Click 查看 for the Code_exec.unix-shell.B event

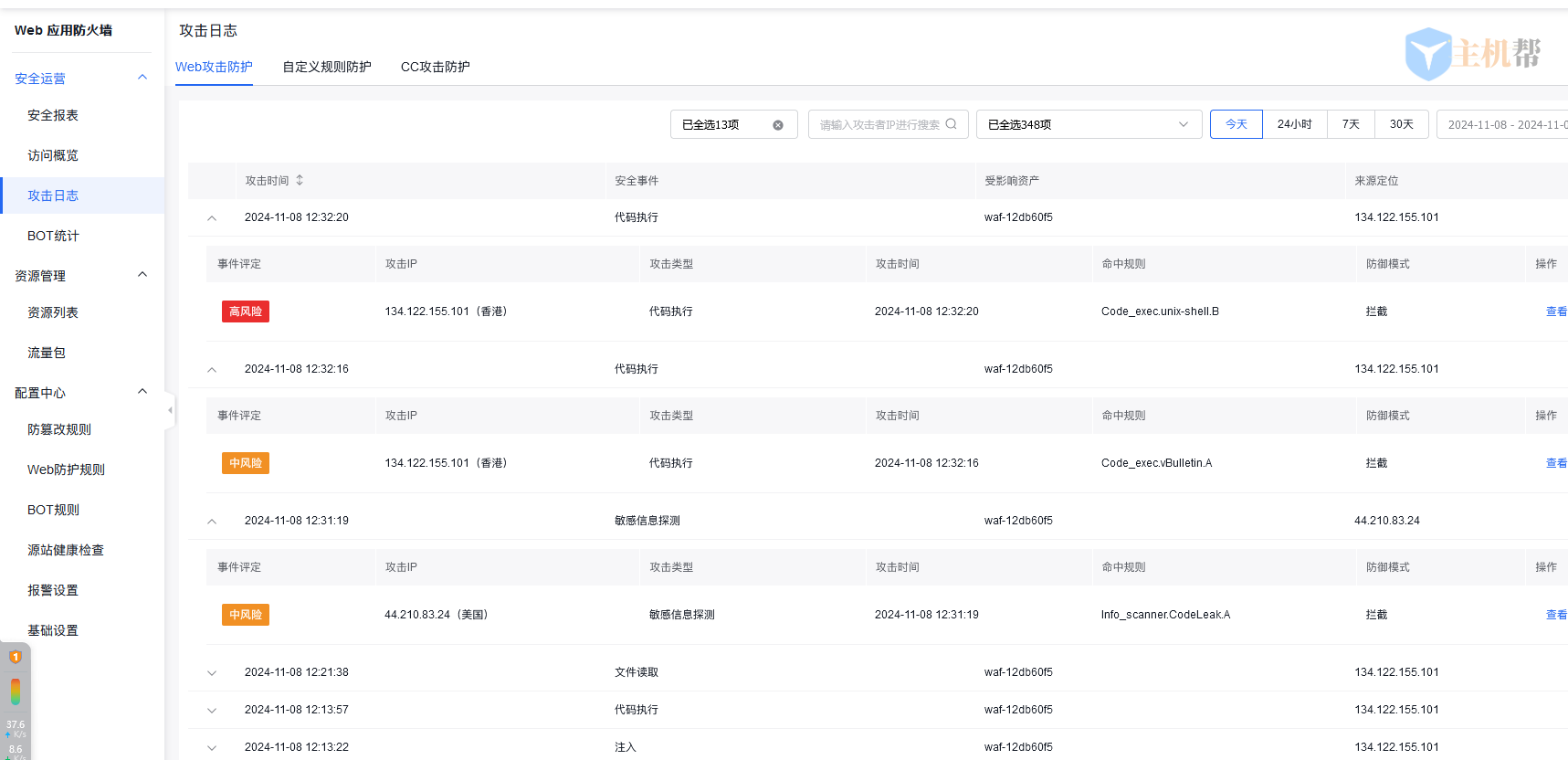pyautogui.click(x=1556, y=311)
